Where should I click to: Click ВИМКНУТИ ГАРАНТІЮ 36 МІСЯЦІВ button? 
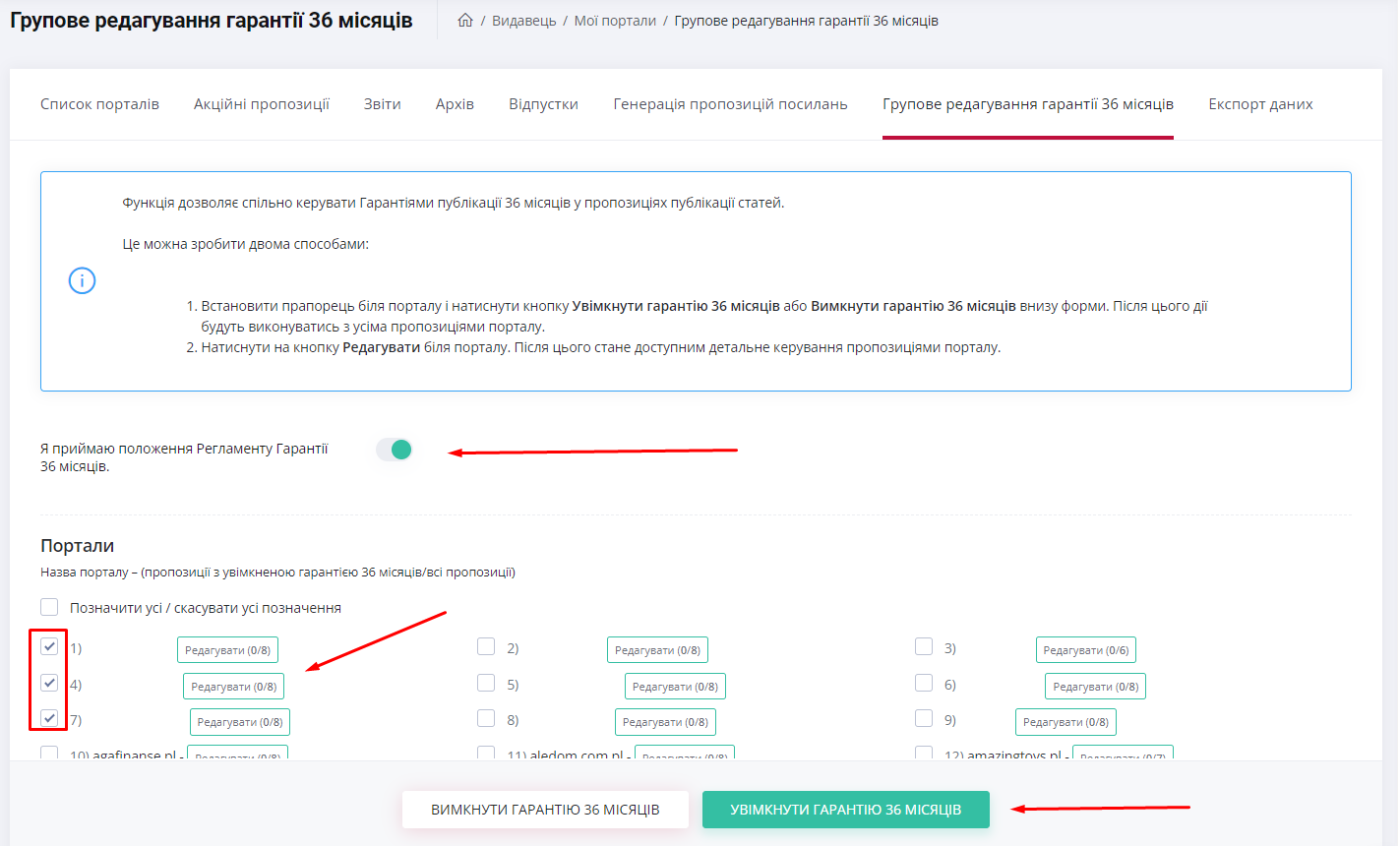(x=545, y=810)
